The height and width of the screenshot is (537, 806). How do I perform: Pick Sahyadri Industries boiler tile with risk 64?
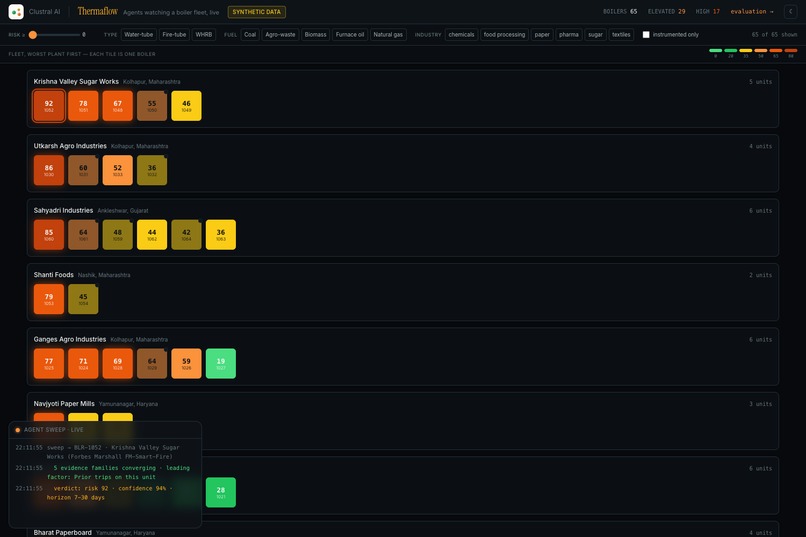pos(83,235)
